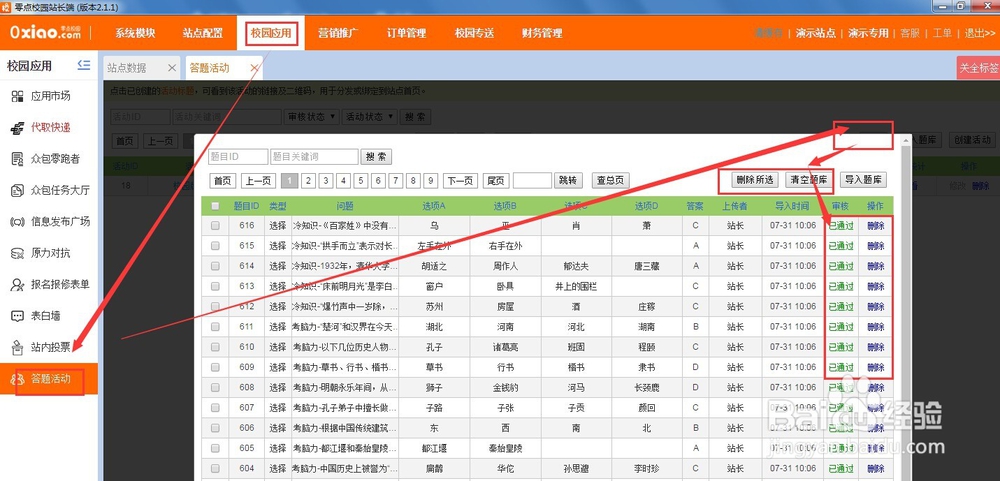Collapse the 校园应用 sidebar with the toggle icon
Image resolution: width=1000 pixels, height=481 pixels.
tap(84, 65)
